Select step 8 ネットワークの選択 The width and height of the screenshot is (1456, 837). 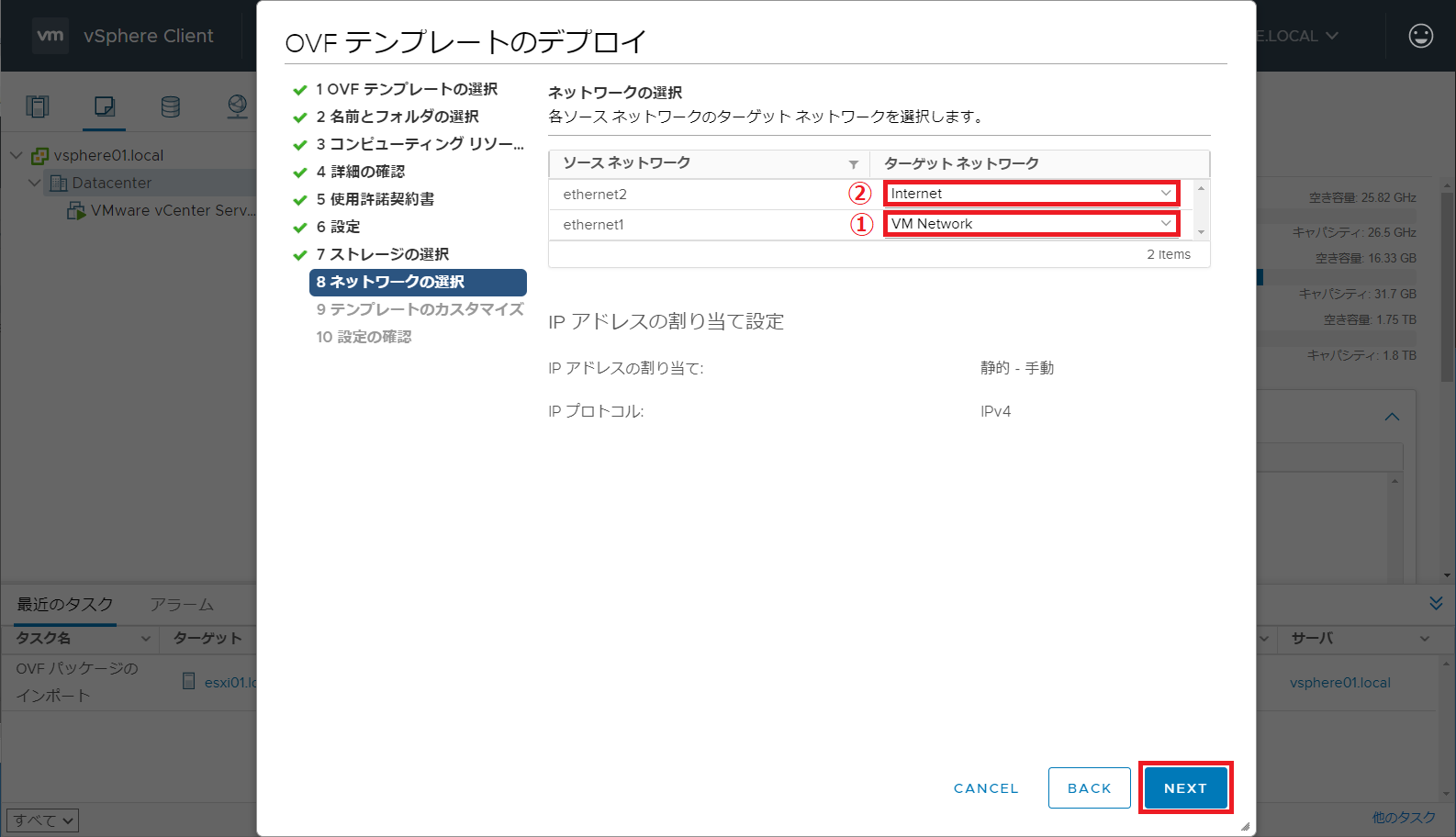pos(418,282)
